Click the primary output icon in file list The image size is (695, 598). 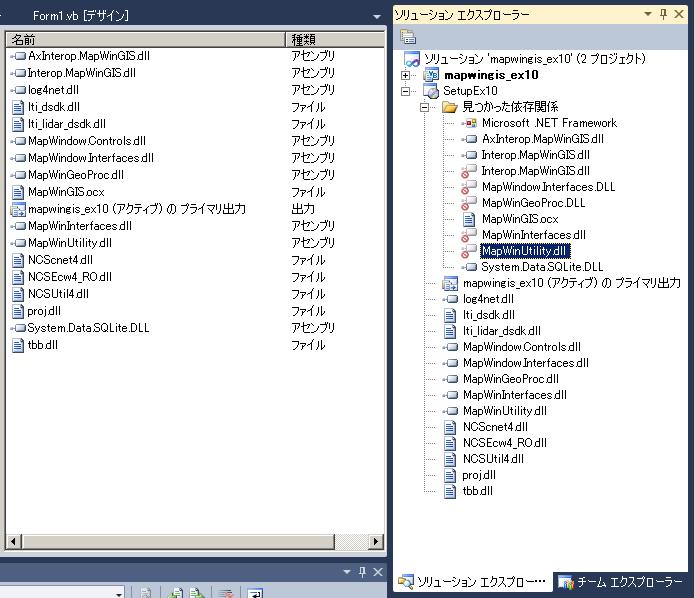click(18, 209)
